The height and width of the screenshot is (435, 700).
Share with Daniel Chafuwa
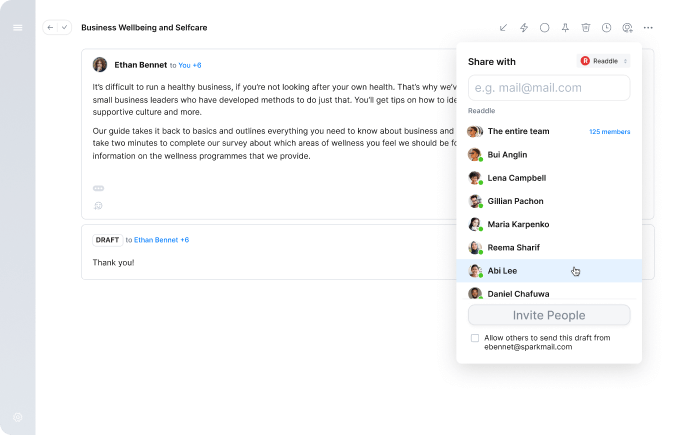tap(549, 292)
